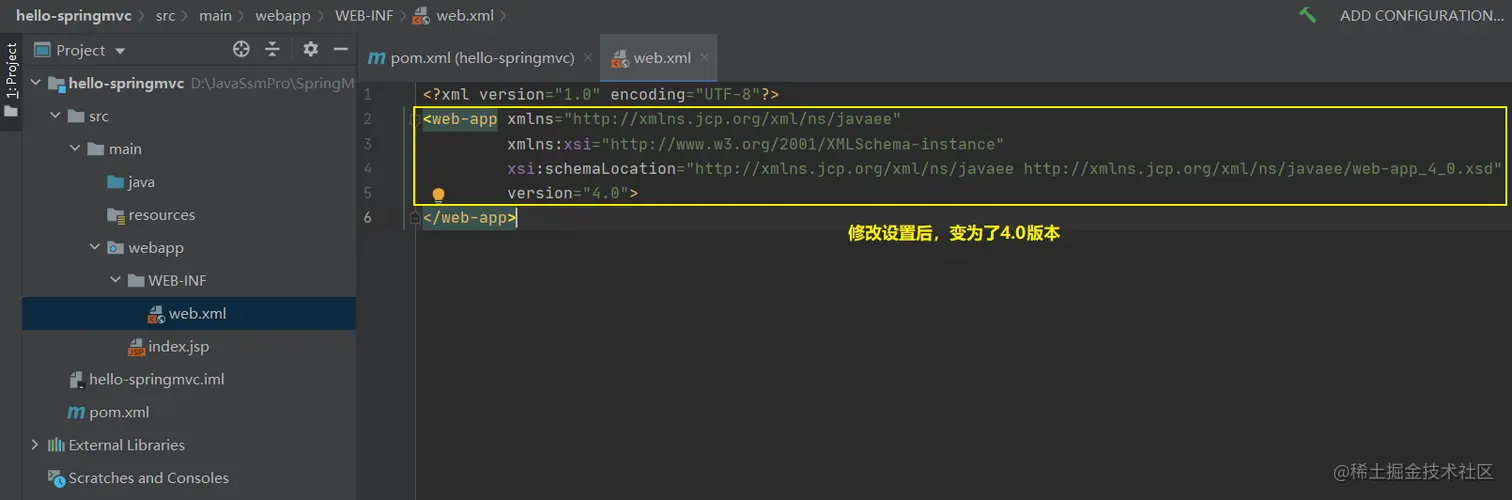Image resolution: width=1512 pixels, height=500 pixels.
Task: Select the web.xml editor tab
Action: [x=661, y=58]
